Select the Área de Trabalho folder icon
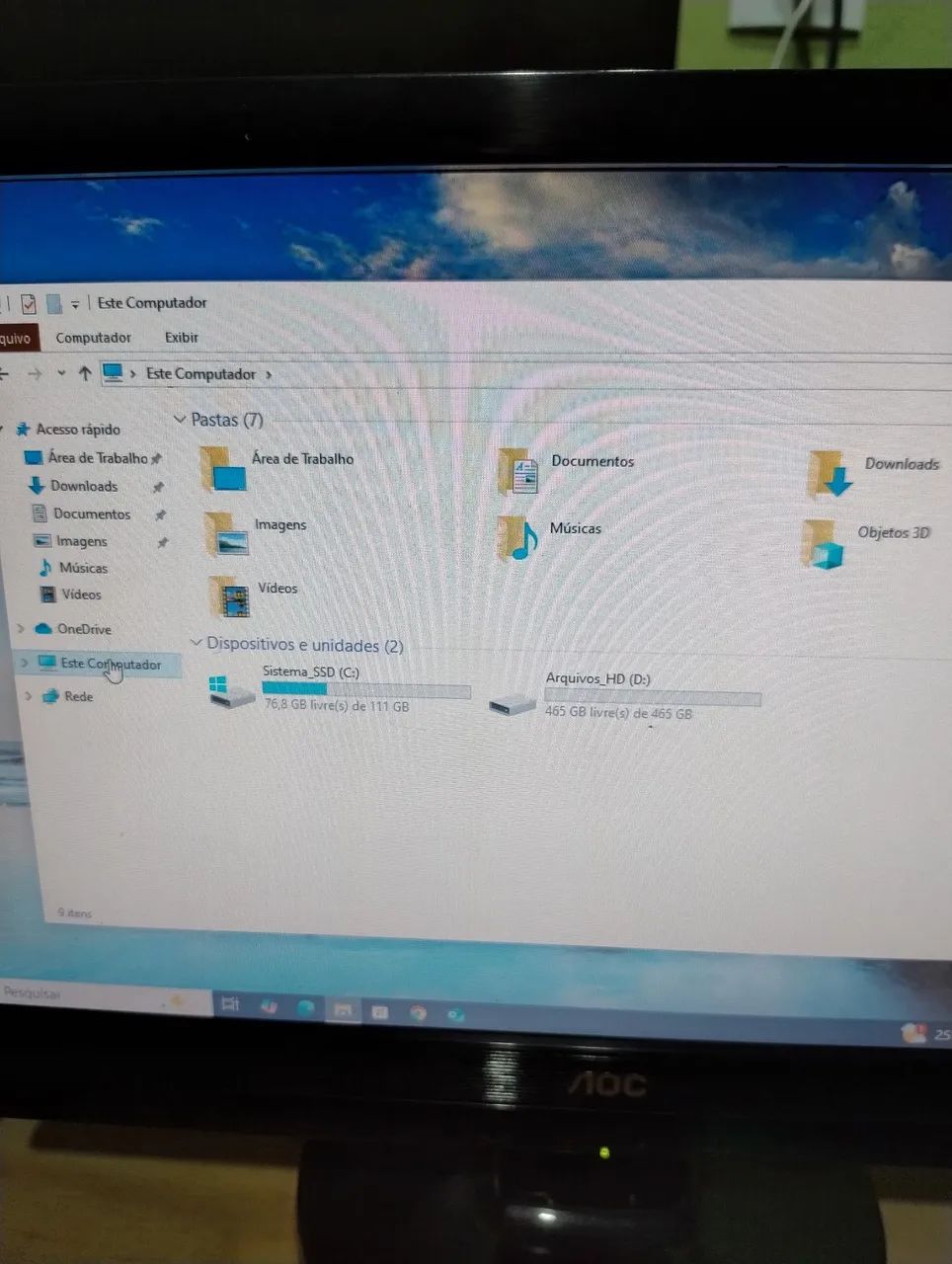This screenshot has height=1264, width=952. (223, 468)
